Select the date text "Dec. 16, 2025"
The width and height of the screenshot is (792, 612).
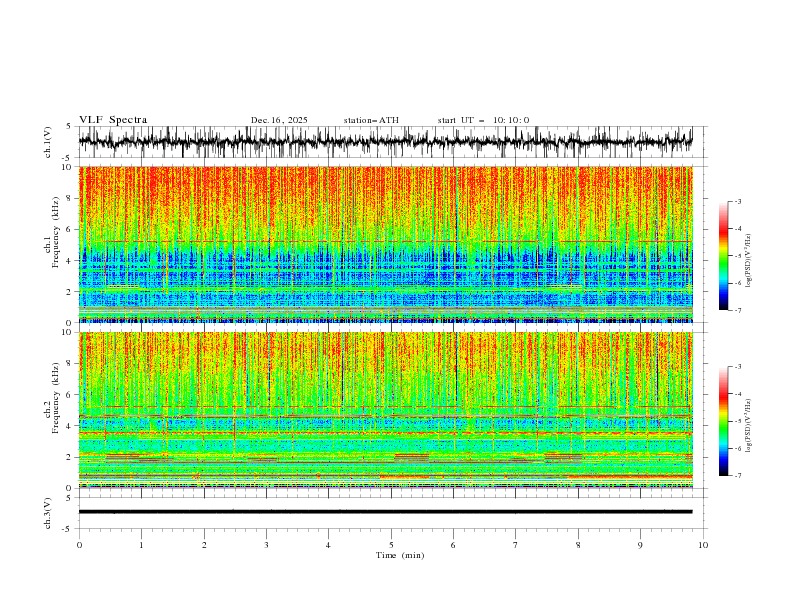279,120
